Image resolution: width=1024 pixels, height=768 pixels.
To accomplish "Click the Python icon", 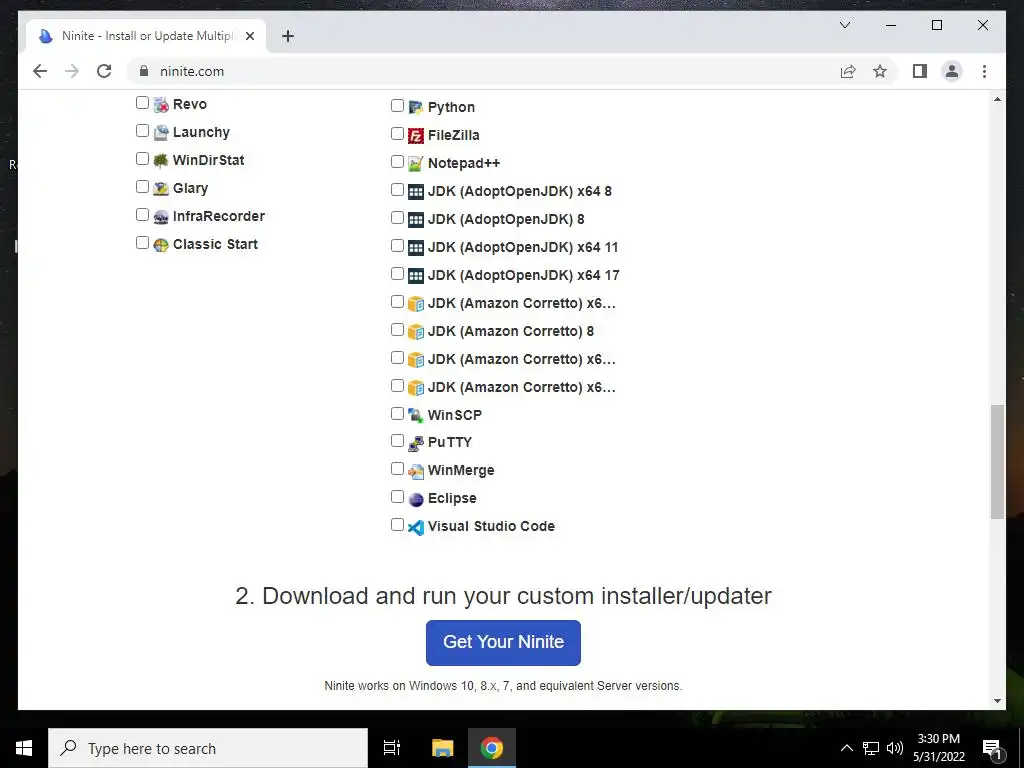I will pyautogui.click(x=415, y=107).
